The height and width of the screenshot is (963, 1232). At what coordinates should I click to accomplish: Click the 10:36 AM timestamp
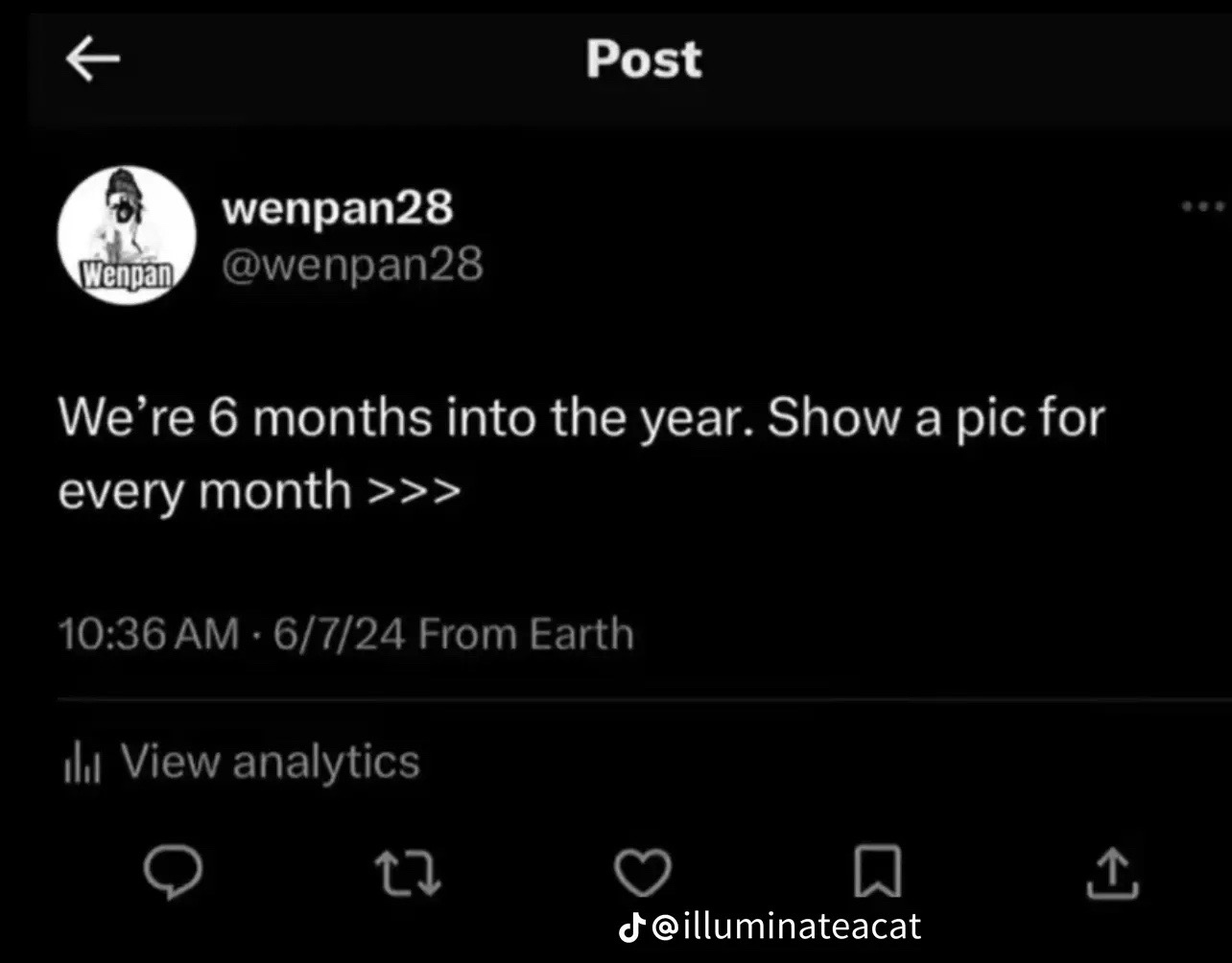(149, 635)
